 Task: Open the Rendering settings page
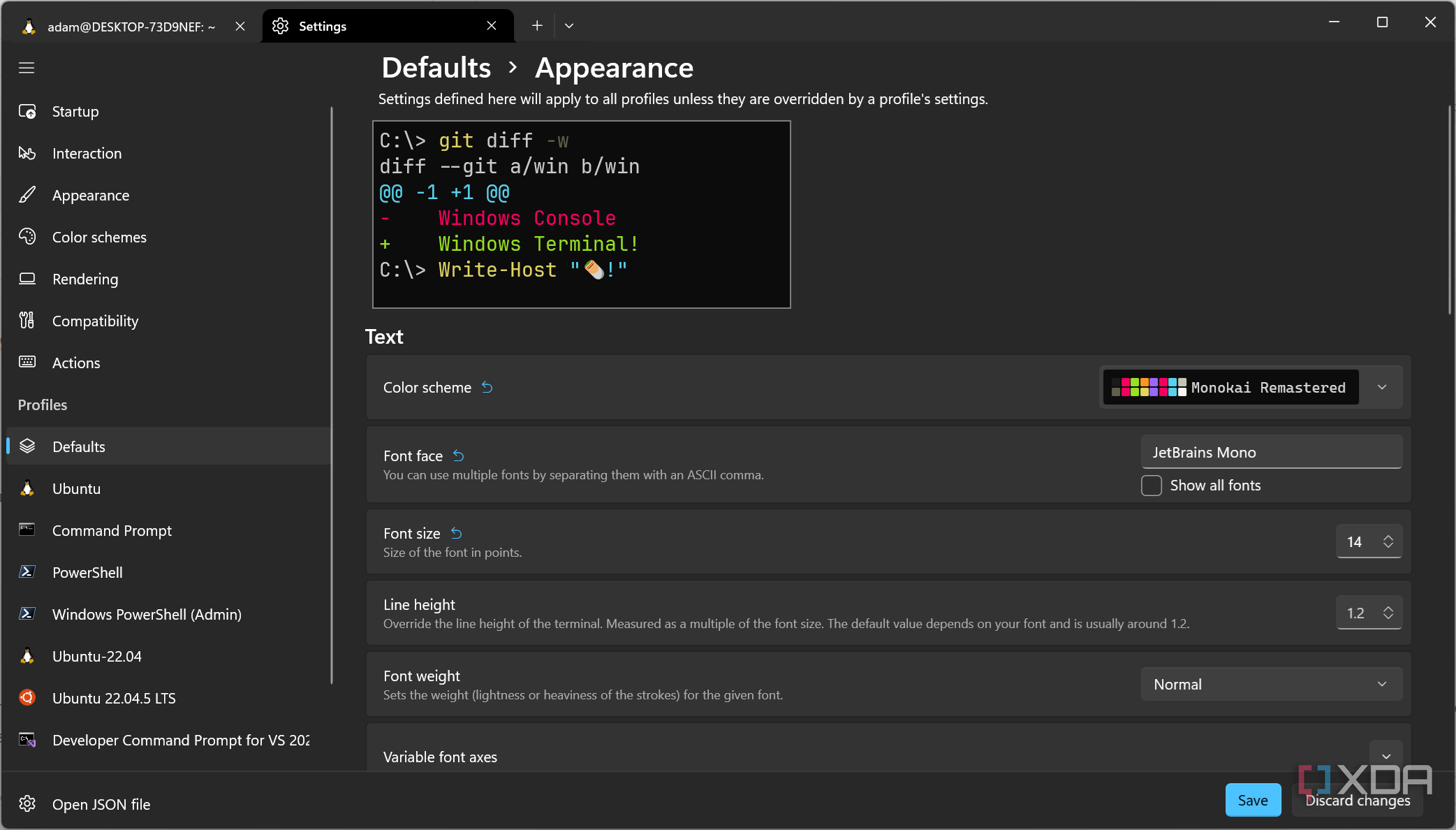tap(168, 279)
